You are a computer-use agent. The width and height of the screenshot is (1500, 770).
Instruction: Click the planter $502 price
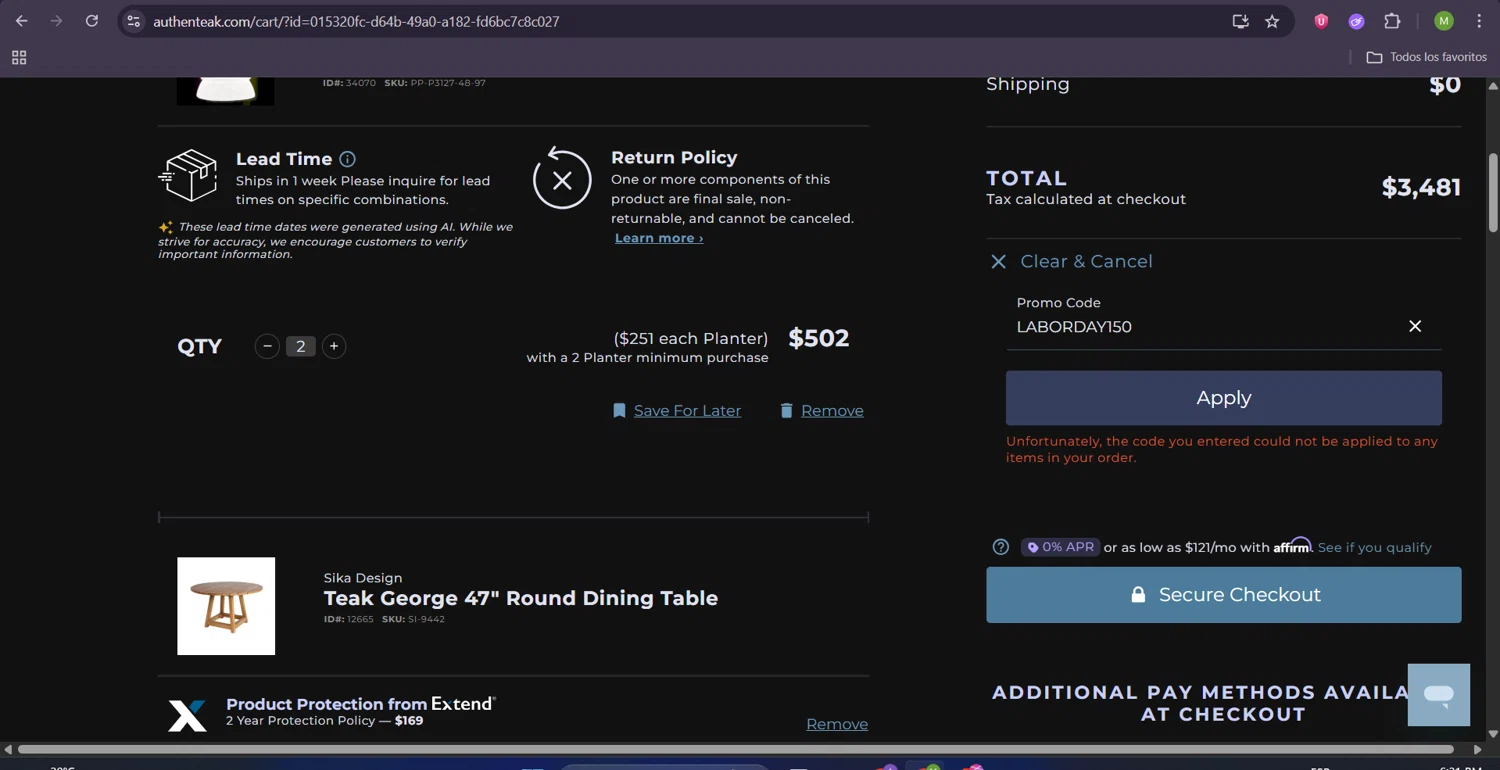pos(819,338)
